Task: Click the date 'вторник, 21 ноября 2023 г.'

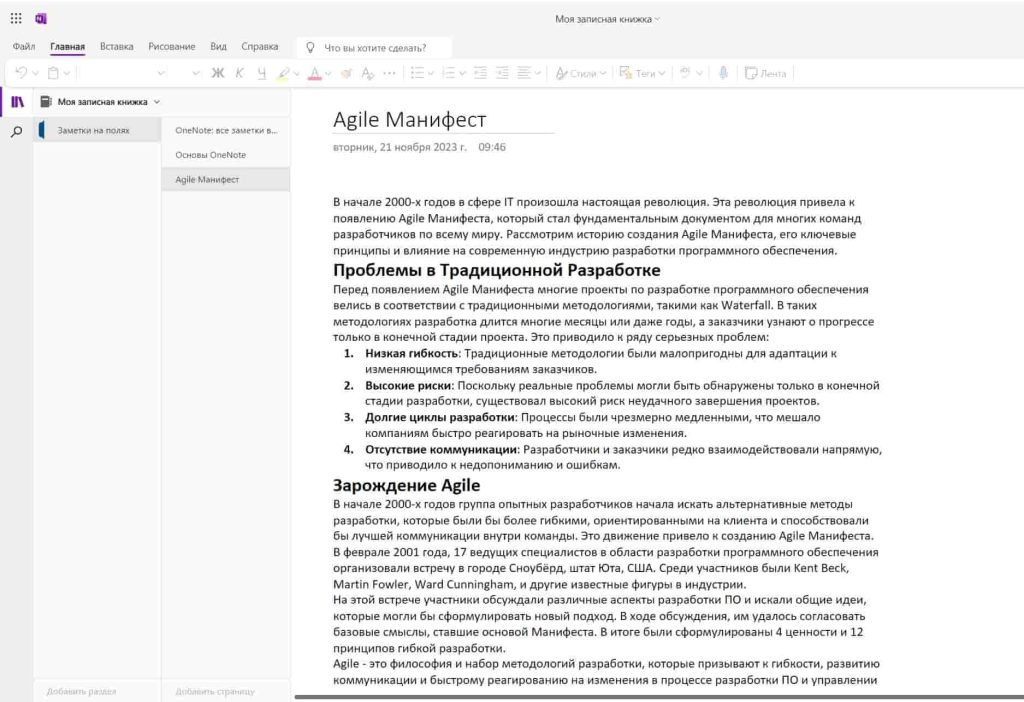Action: coord(400,147)
